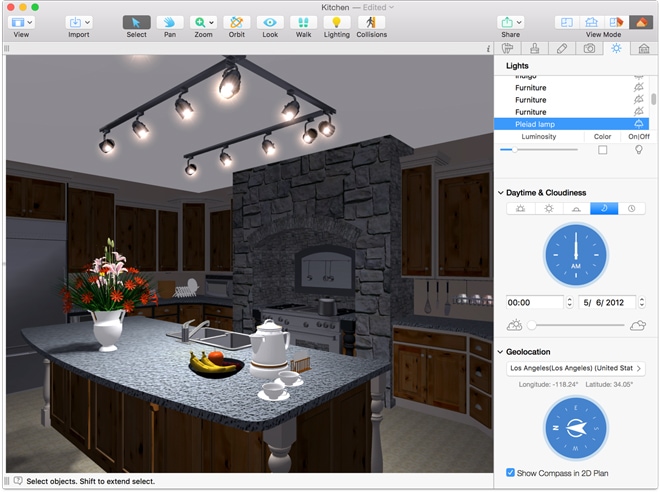Viewport: 660px width, 492px height.
Task: Open the object properties stamp tab
Action: tap(535, 48)
